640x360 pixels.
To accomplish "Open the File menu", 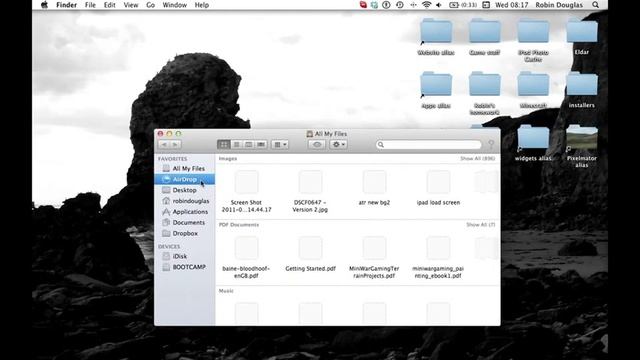I will tap(90, 5).
